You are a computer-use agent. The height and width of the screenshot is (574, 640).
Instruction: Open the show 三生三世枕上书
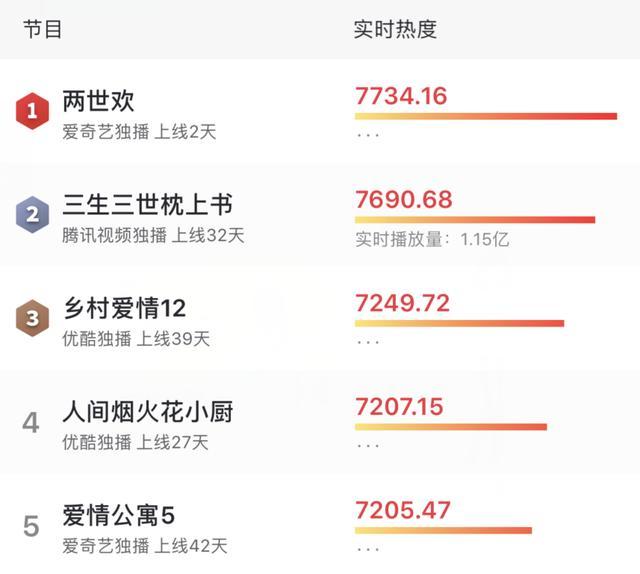tap(147, 204)
